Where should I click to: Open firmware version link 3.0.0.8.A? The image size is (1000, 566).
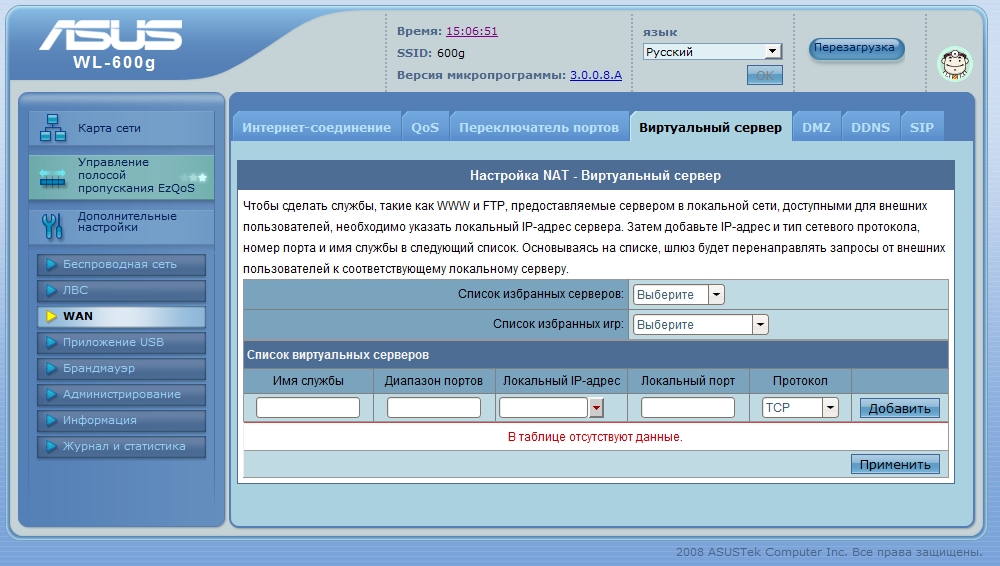[596, 75]
